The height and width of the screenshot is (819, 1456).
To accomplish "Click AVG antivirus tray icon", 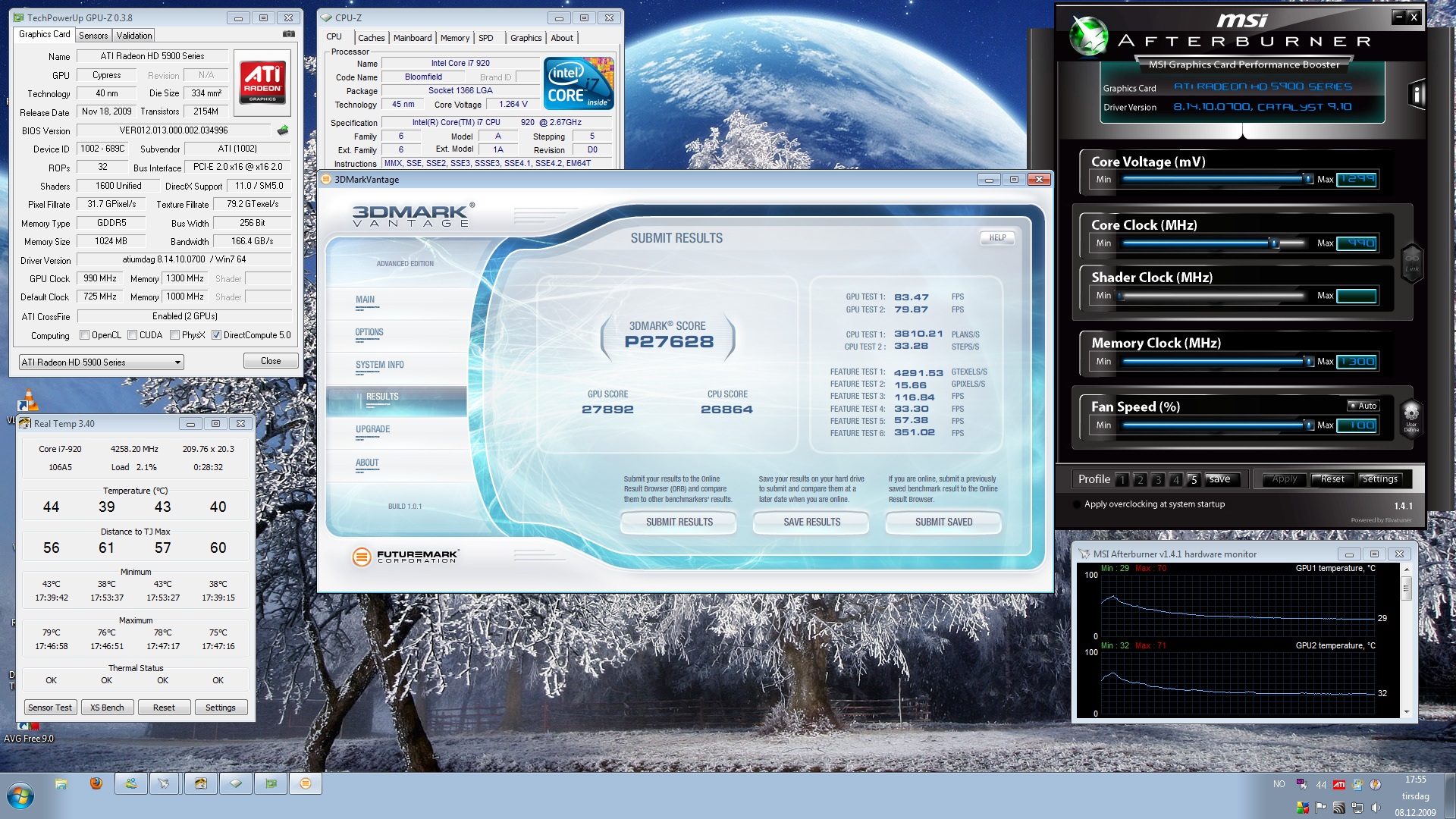I will pos(1303,808).
